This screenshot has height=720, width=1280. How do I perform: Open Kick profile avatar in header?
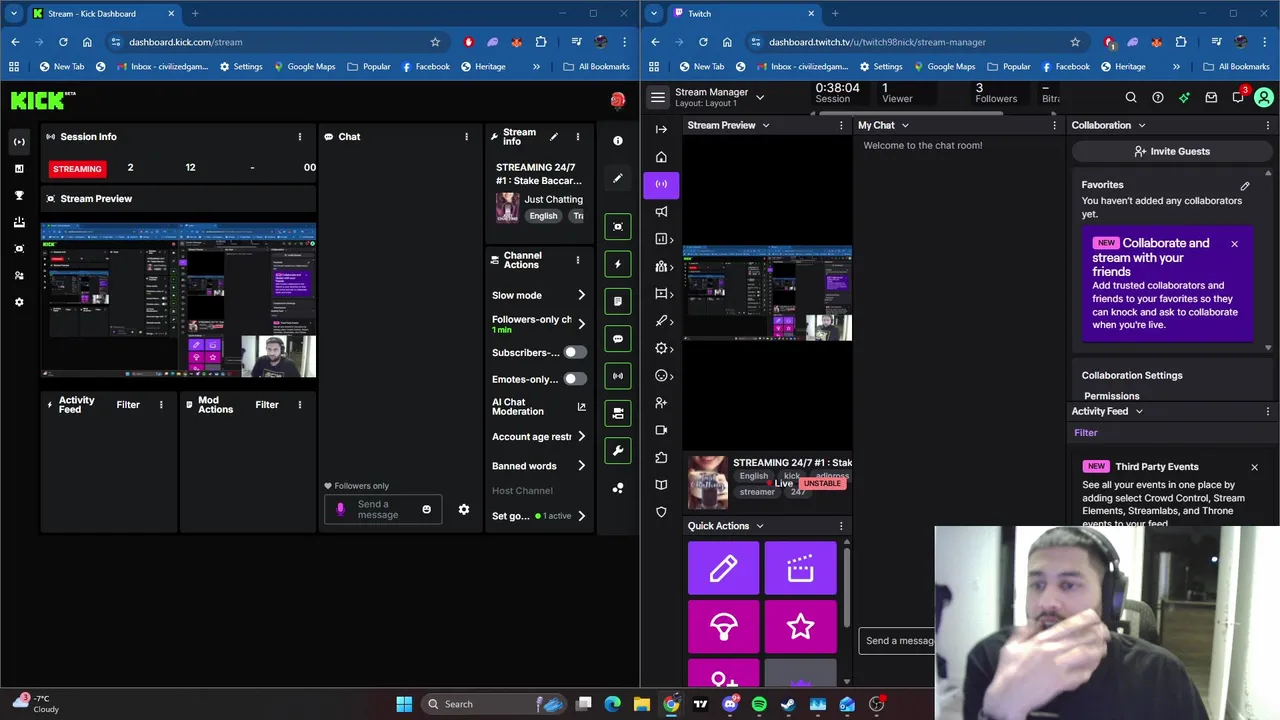pyautogui.click(x=618, y=100)
